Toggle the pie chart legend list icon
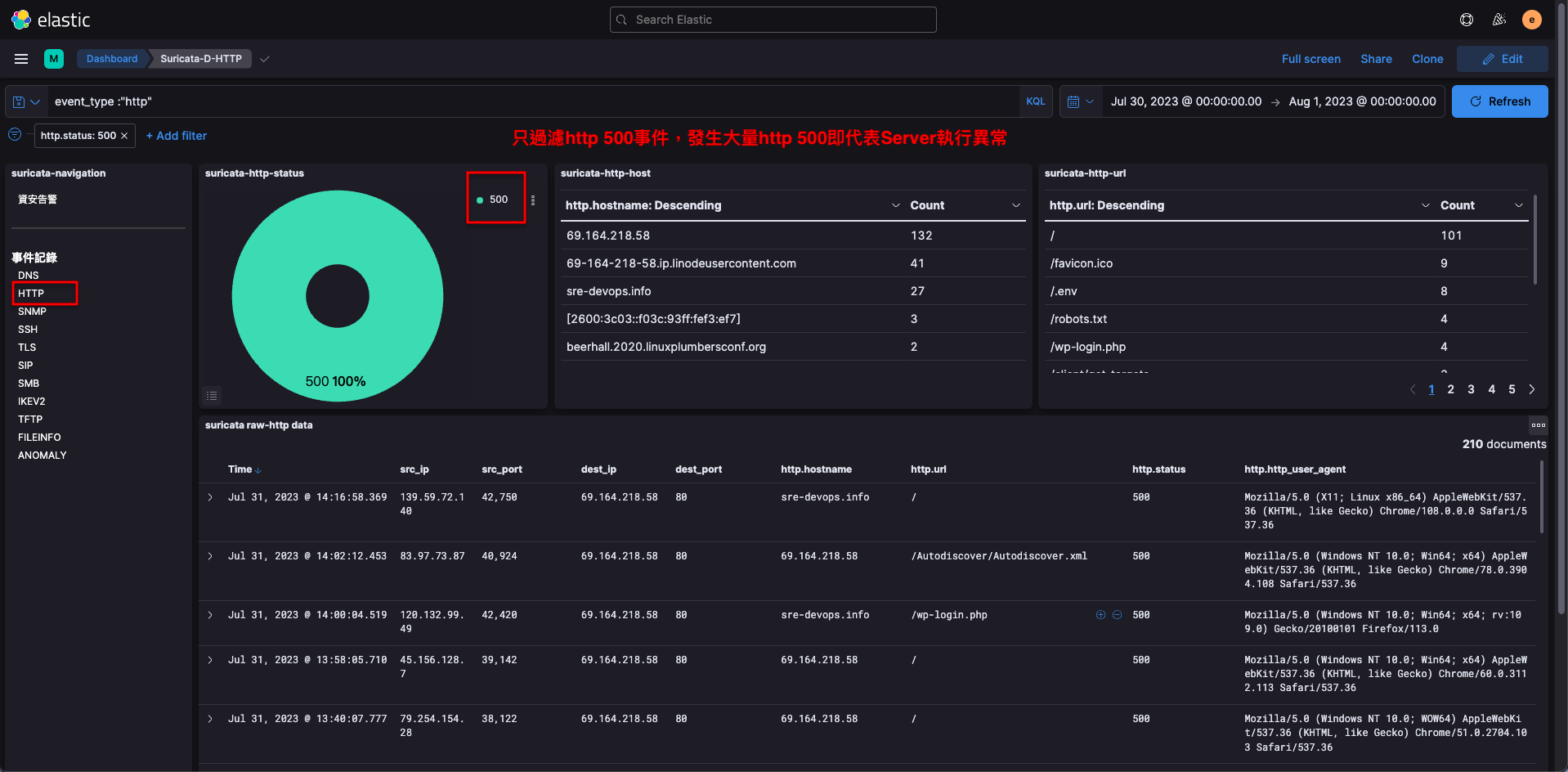The width and height of the screenshot is (1568, 772). pyautogui.click(x=212, y=396)
